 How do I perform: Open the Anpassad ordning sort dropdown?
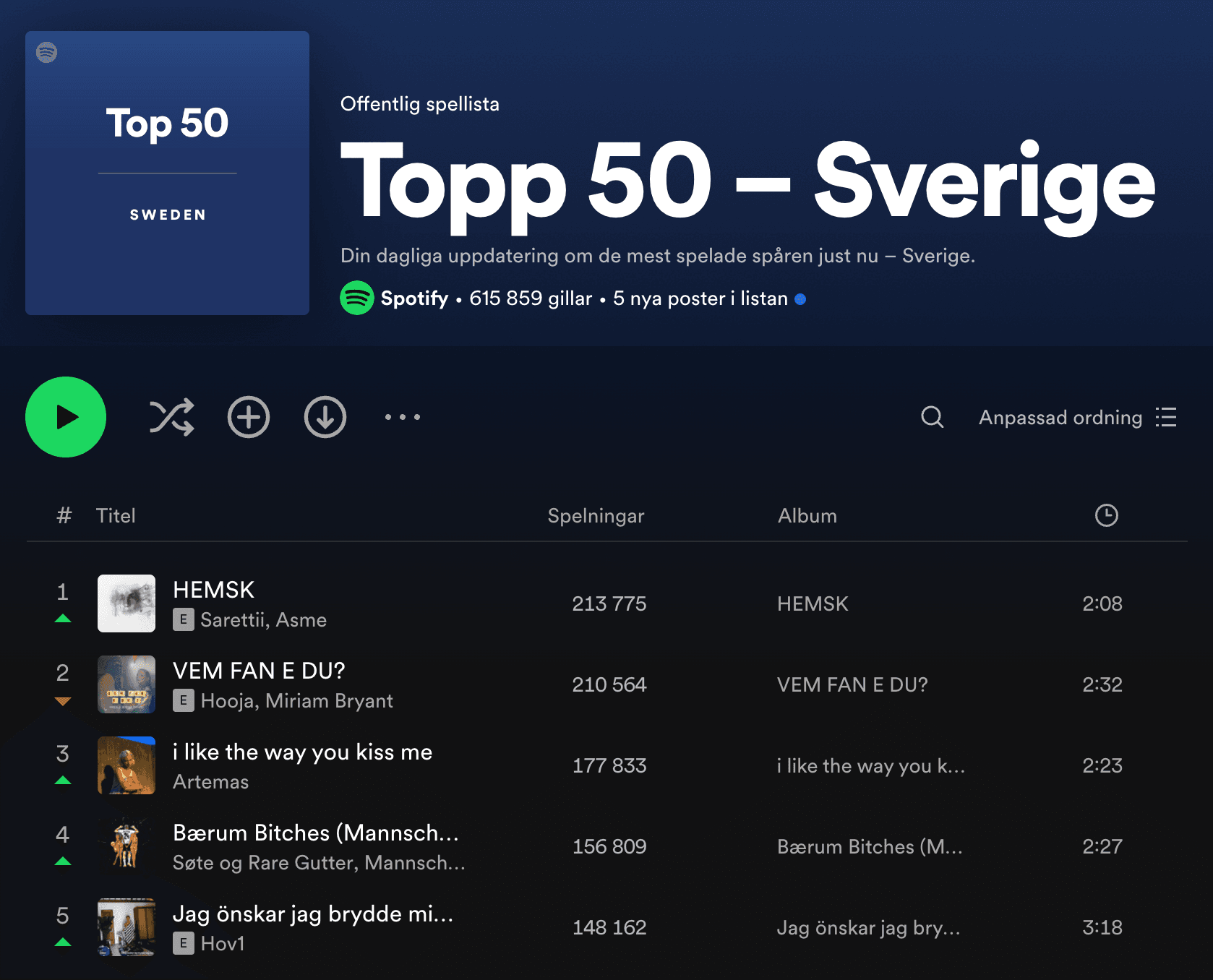click(1077, 417)
